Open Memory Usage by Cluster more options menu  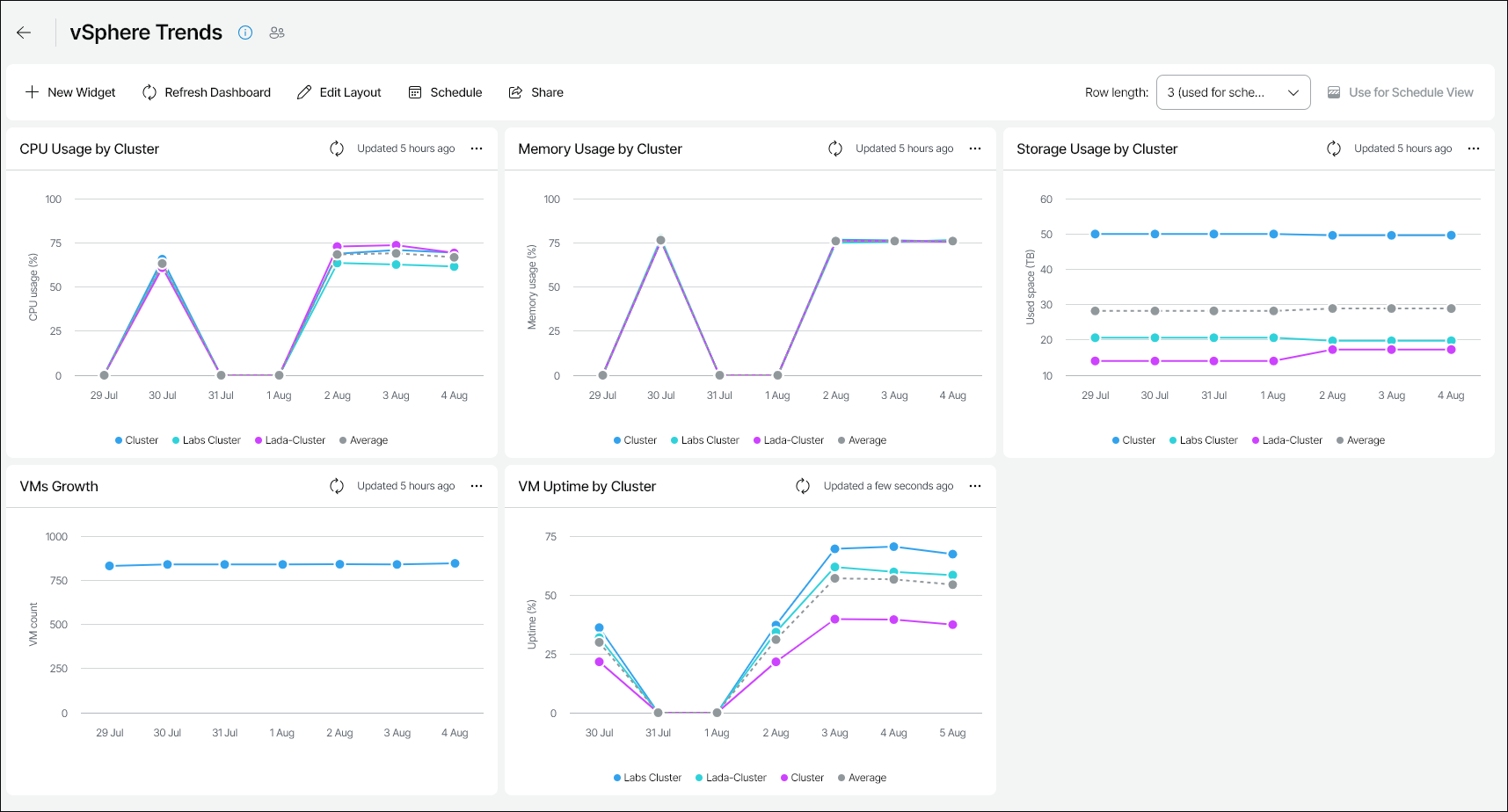click(975, 149)
